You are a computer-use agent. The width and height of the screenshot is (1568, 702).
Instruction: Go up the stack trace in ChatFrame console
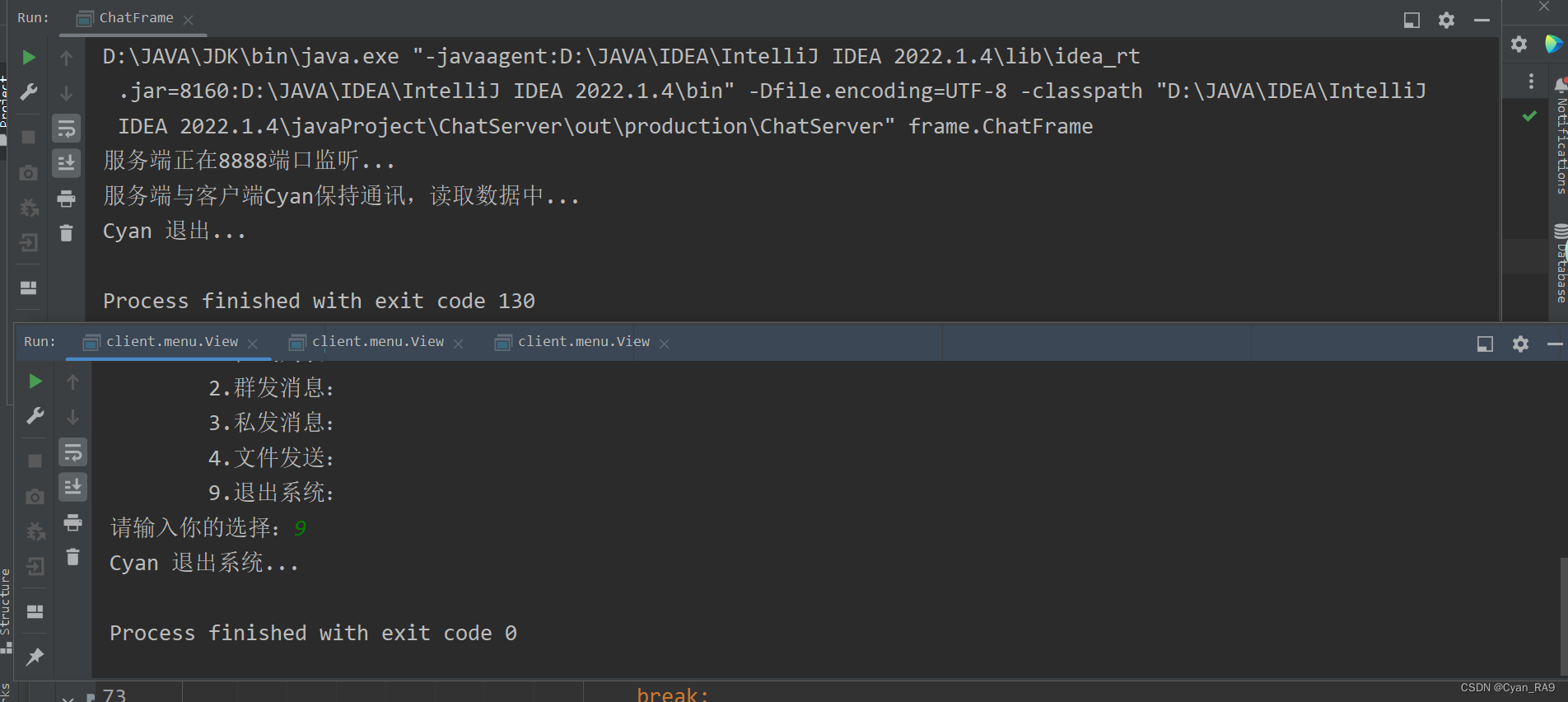pyautogui.click(x=67, y=58)
